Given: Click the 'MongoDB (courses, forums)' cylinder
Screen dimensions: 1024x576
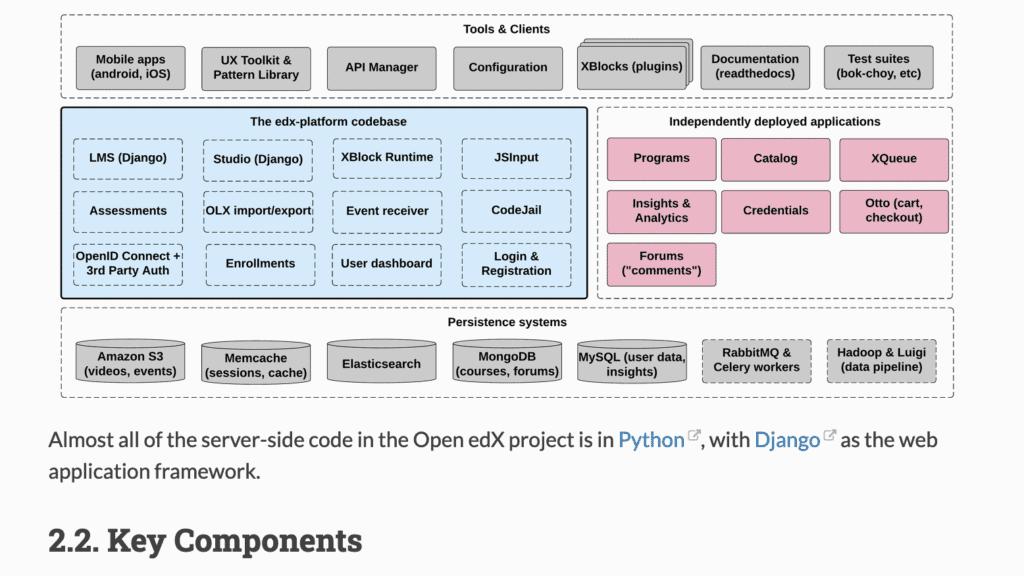Looking at the screenshot, I should tap(507, 361).
